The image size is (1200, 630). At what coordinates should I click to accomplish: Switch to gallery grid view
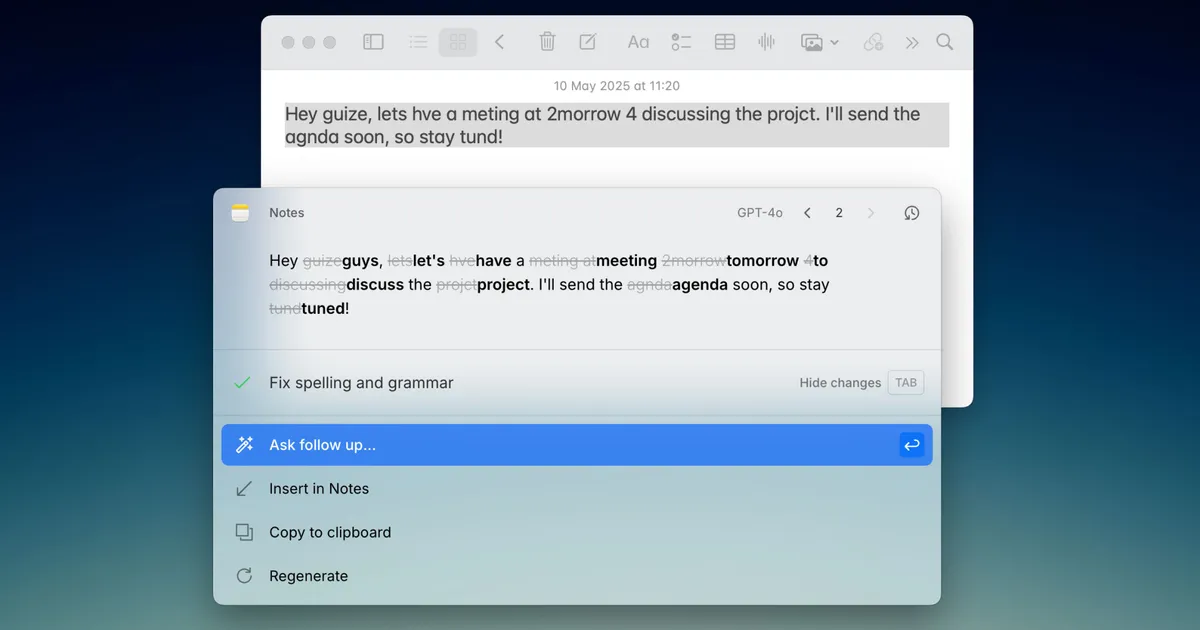[458, 42]
